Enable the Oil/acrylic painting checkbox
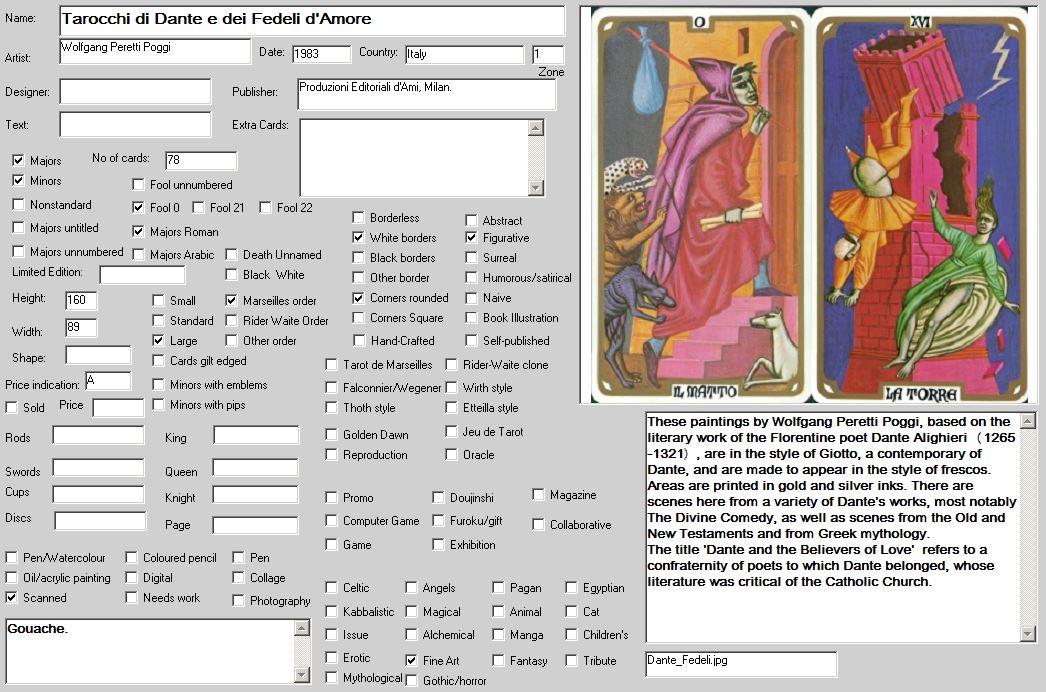Image resolution: width=1046 pixels, height=692 pixels. (x=11, y=577)
